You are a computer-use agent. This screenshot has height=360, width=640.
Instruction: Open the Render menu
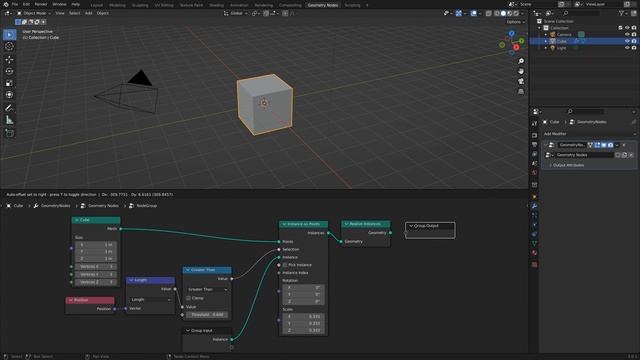click(41, 4)
